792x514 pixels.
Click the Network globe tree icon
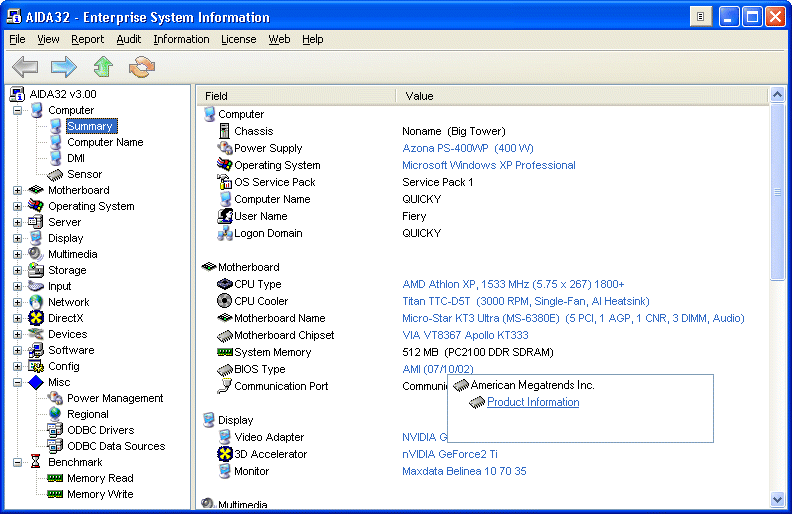click(36, 302)
